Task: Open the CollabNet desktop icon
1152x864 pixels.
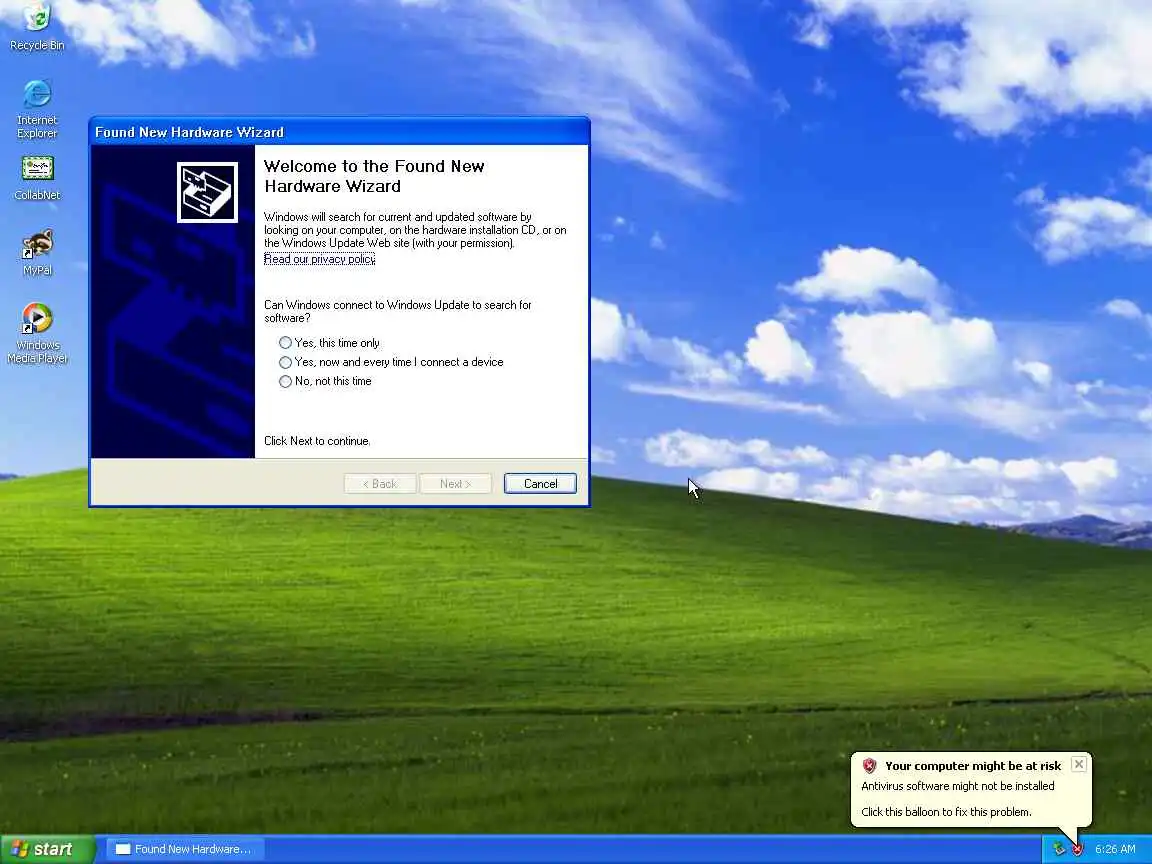Action: point(37,178)
